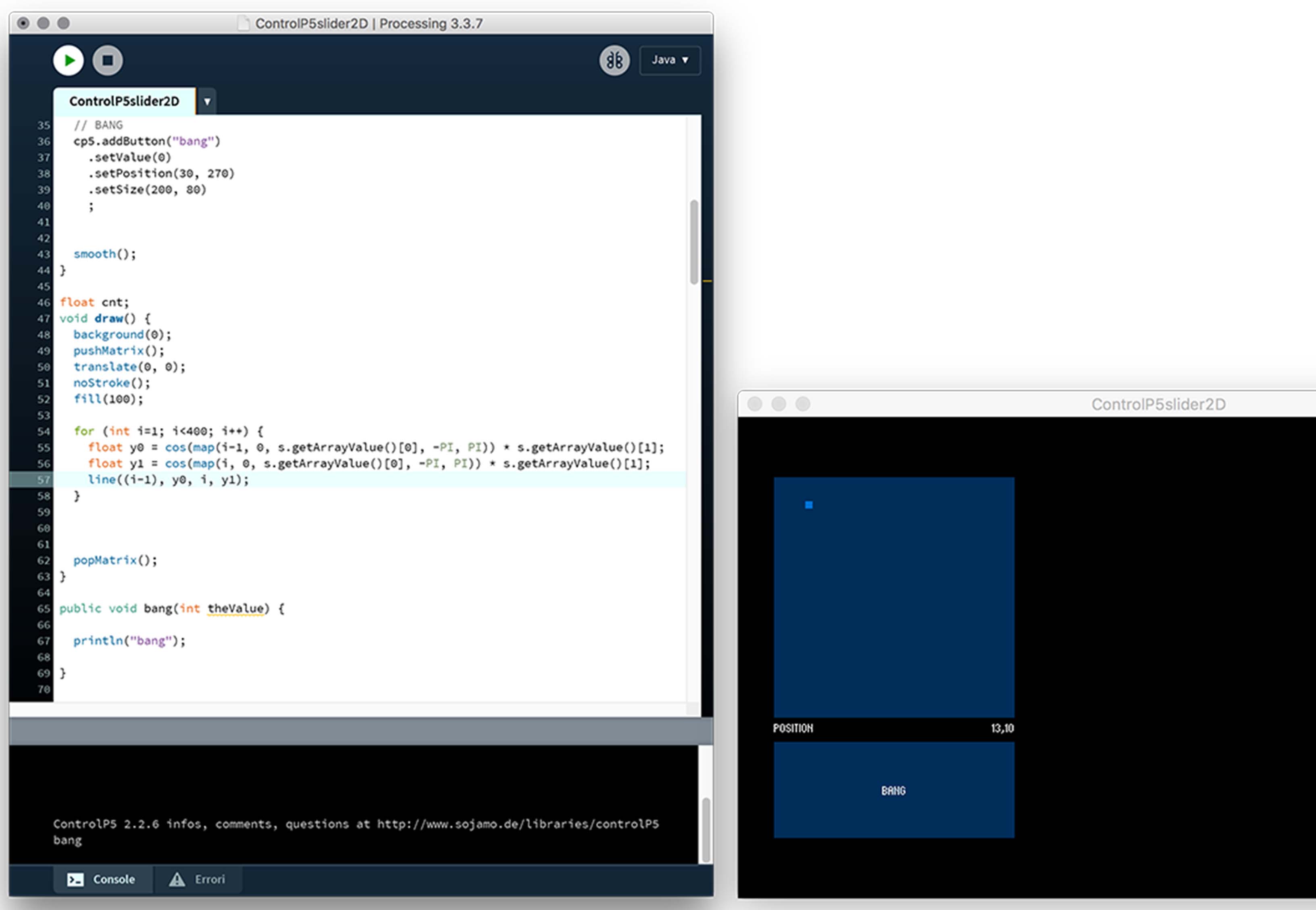Select the ControlP5slider2D editor tab
The width and height of the screenshot is (1316, 910).
click(124, 101)
